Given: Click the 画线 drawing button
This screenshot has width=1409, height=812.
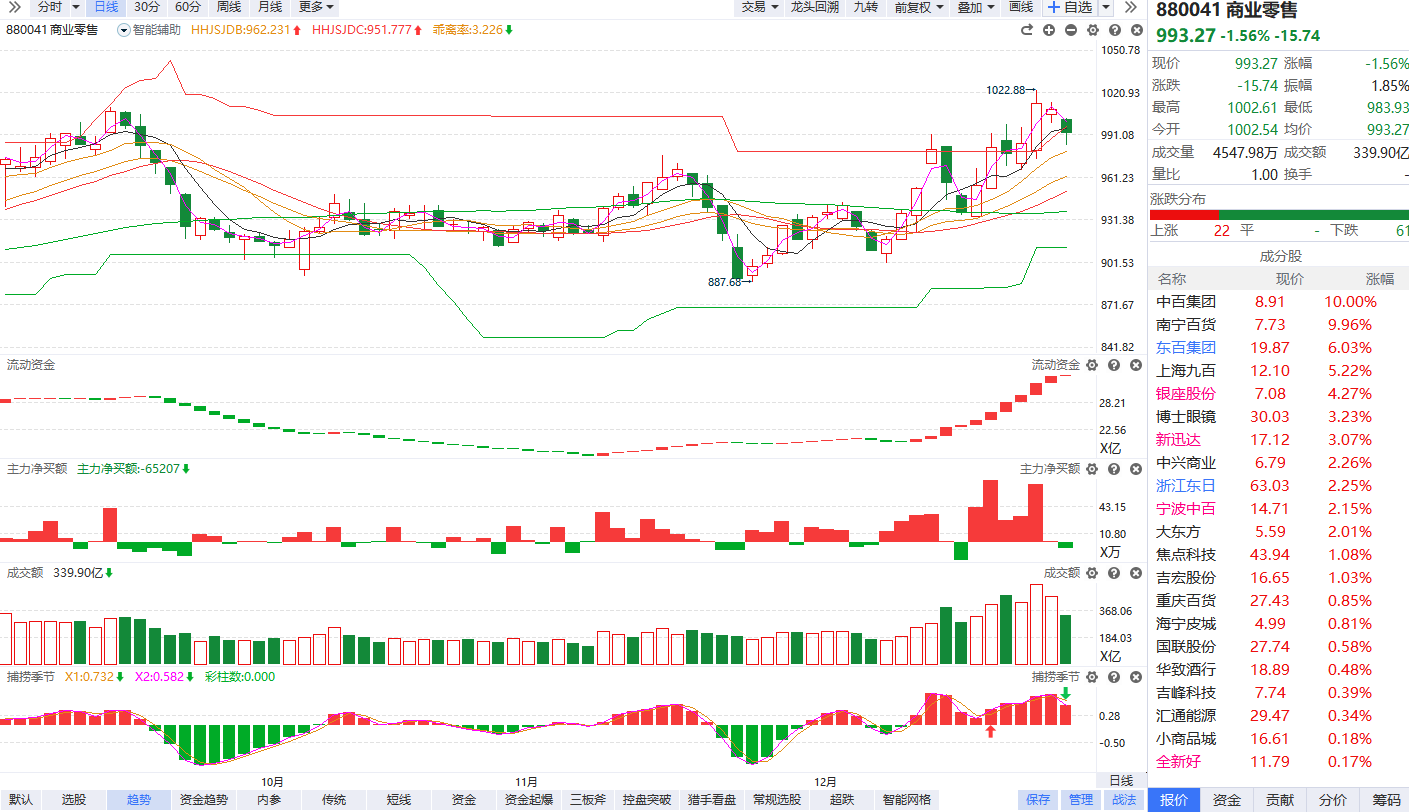Looking at the screenshot, I should [x=1021, y=7].
